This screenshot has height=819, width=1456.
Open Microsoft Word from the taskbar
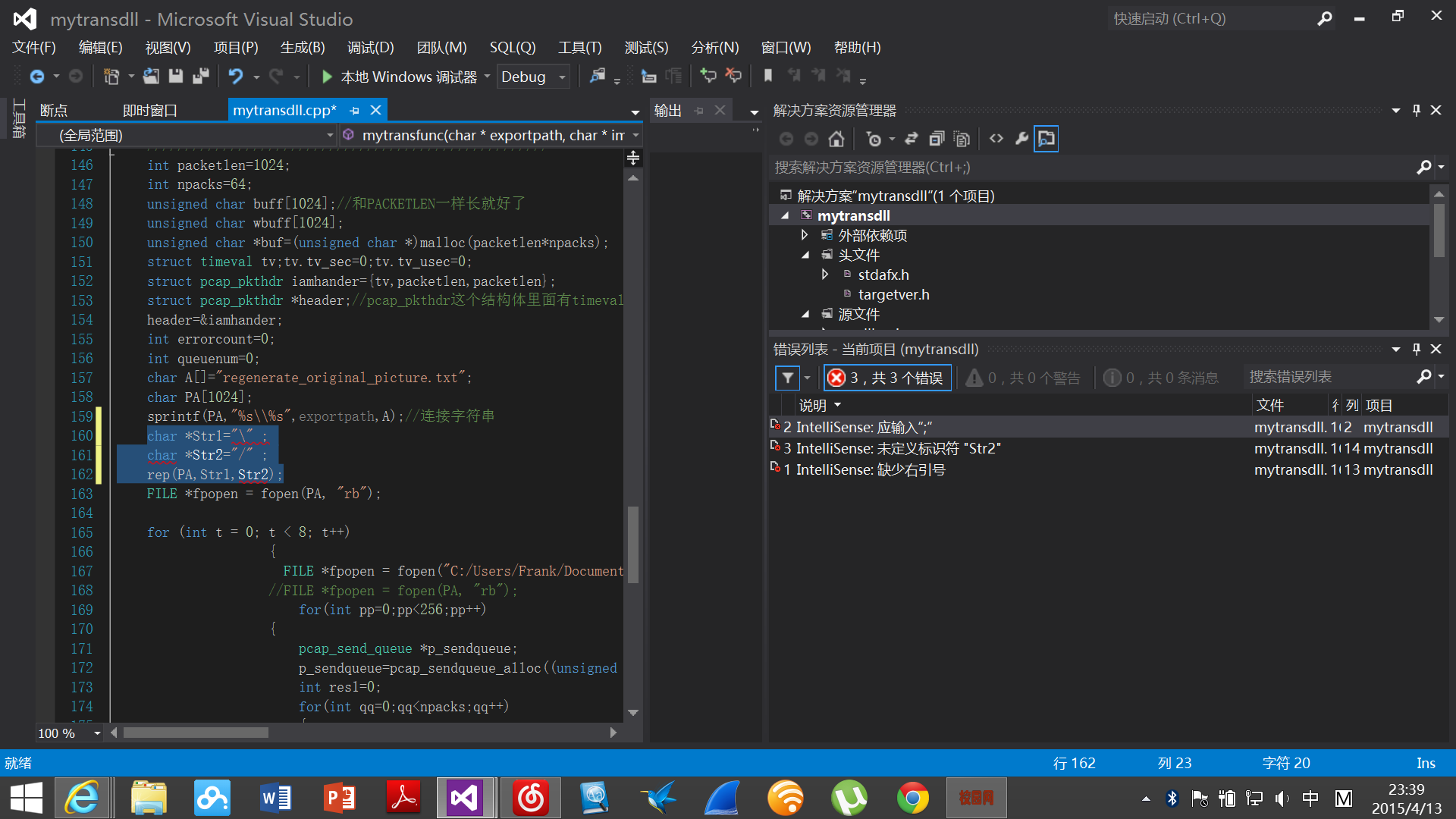275,798
